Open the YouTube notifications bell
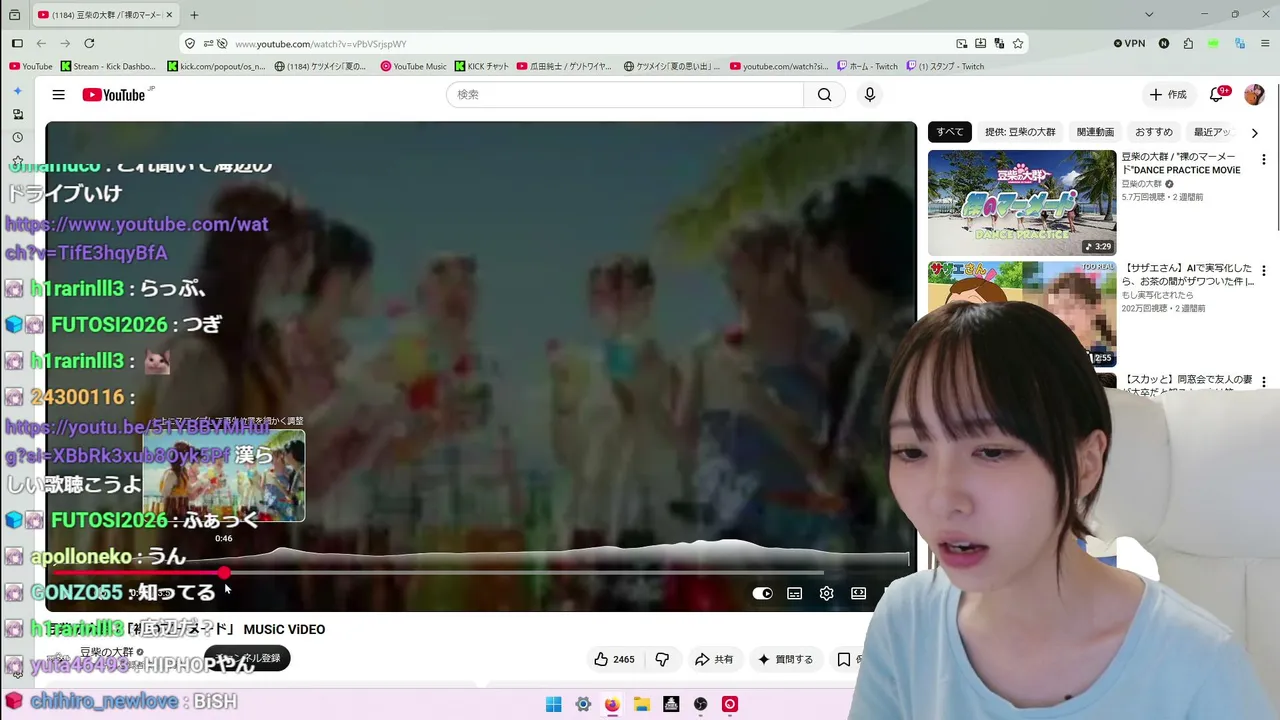The height and width of the screenshot is (720, 1280). tap(1217, 95)
